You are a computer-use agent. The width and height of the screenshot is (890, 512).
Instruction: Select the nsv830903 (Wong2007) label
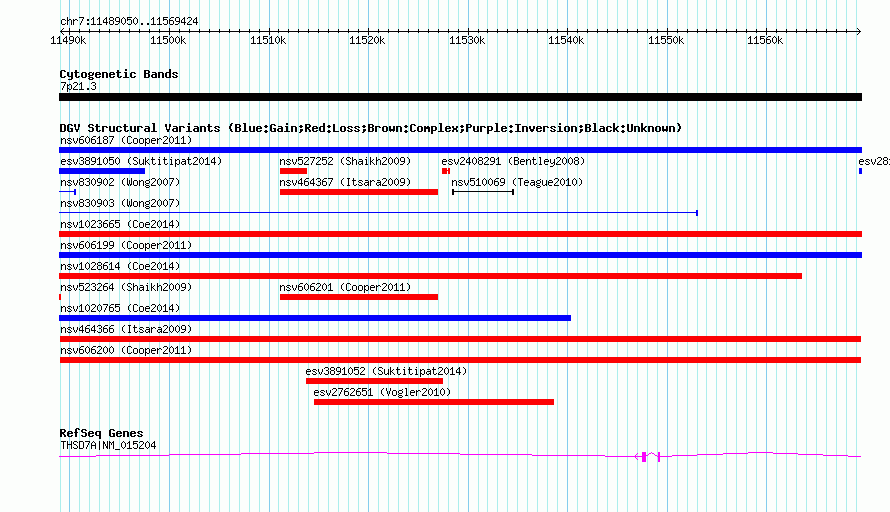click(x=120, y=203)
